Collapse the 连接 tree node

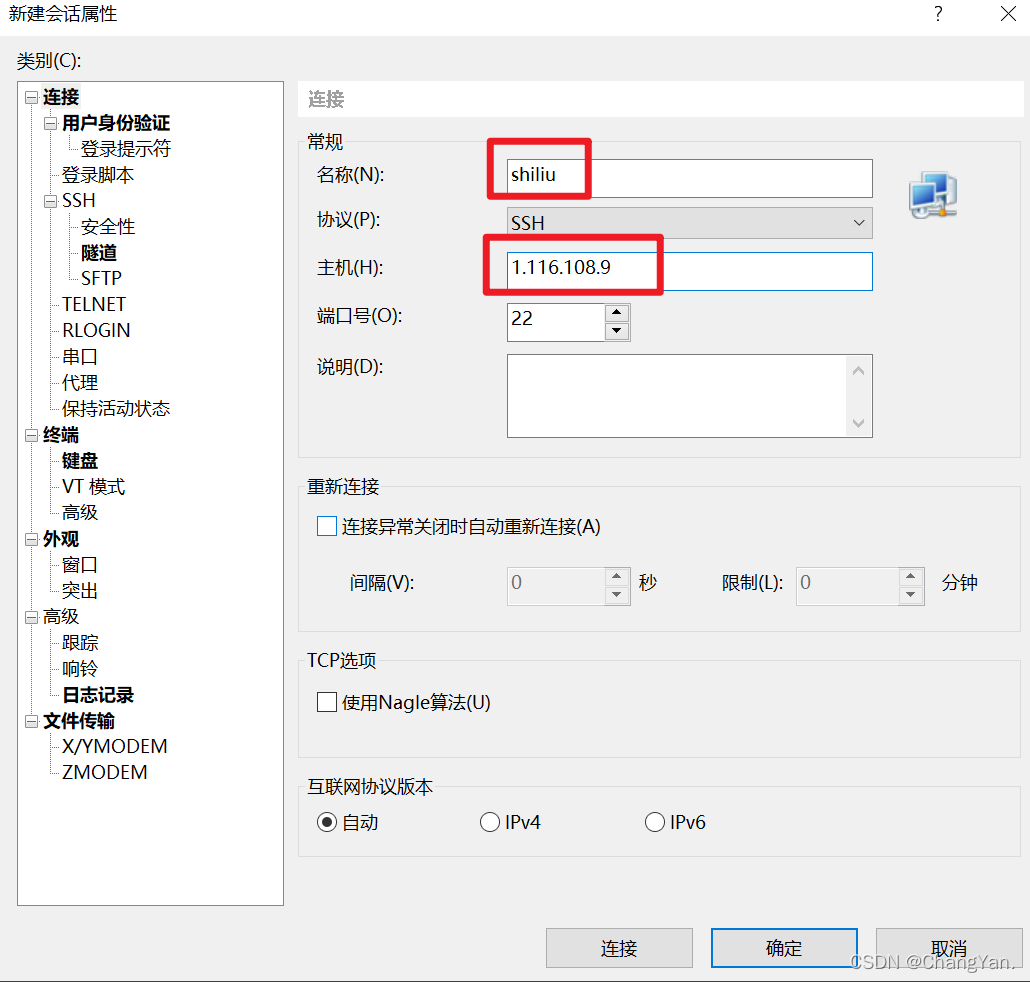click(x=31, y=98)
